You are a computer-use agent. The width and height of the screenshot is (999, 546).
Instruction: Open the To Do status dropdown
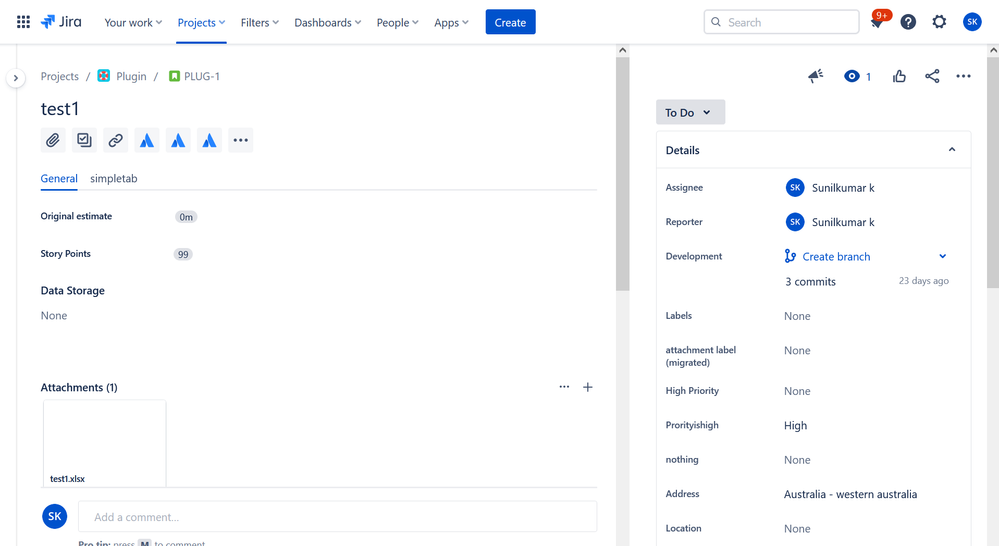(x=690, y=112)
